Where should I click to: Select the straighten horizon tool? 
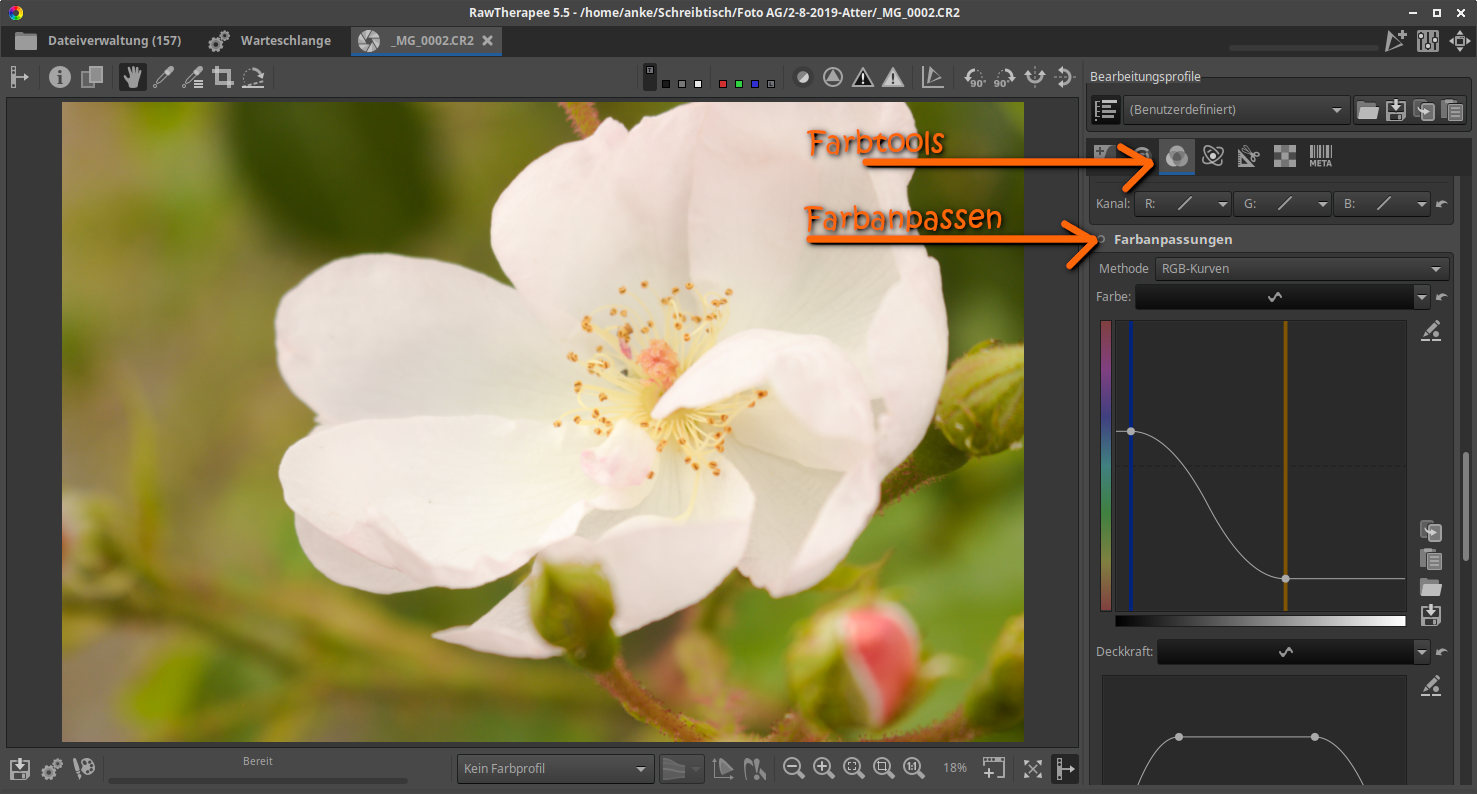click(253, 77)
